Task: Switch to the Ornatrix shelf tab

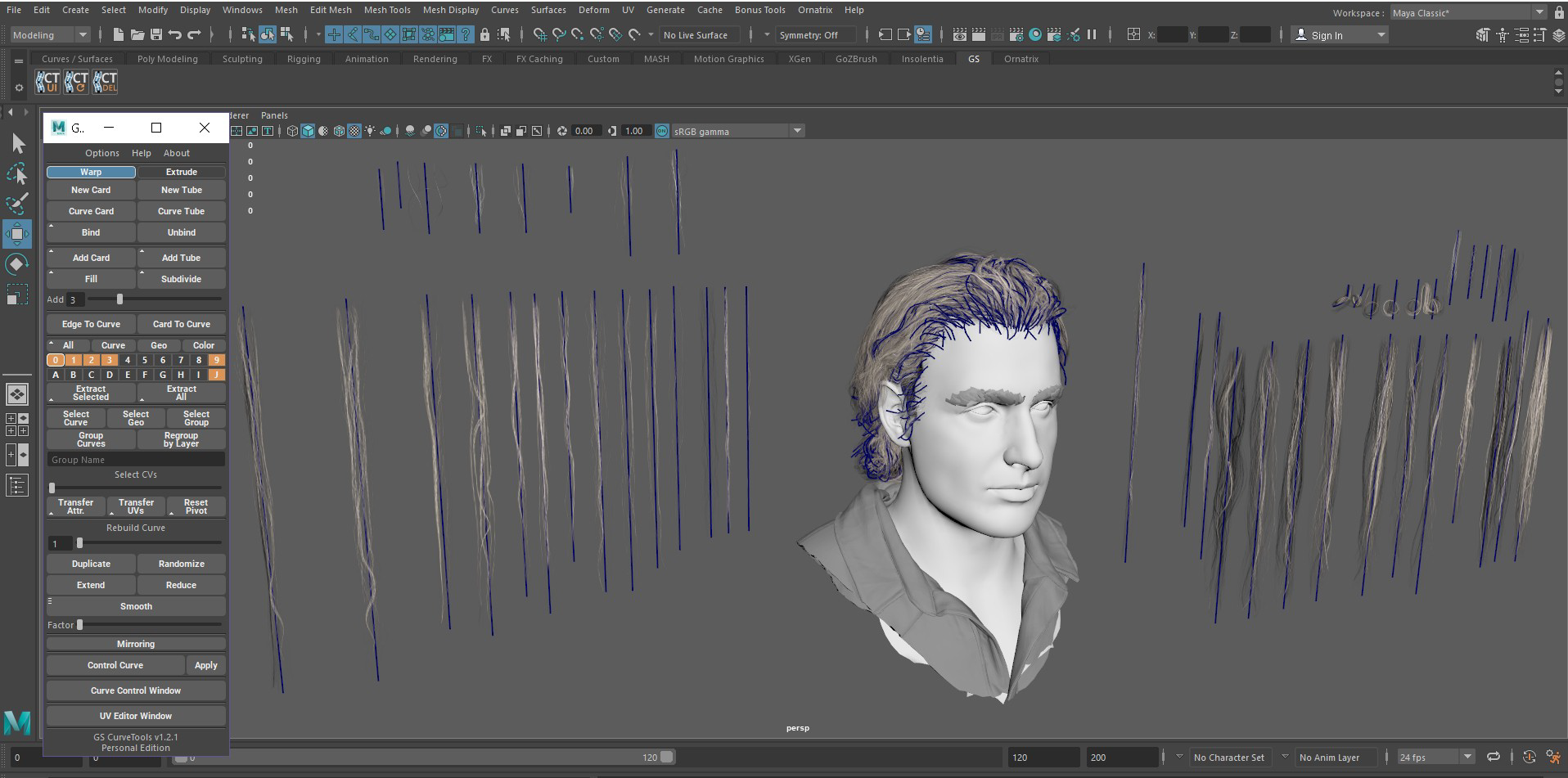Action: (1021, 59)
